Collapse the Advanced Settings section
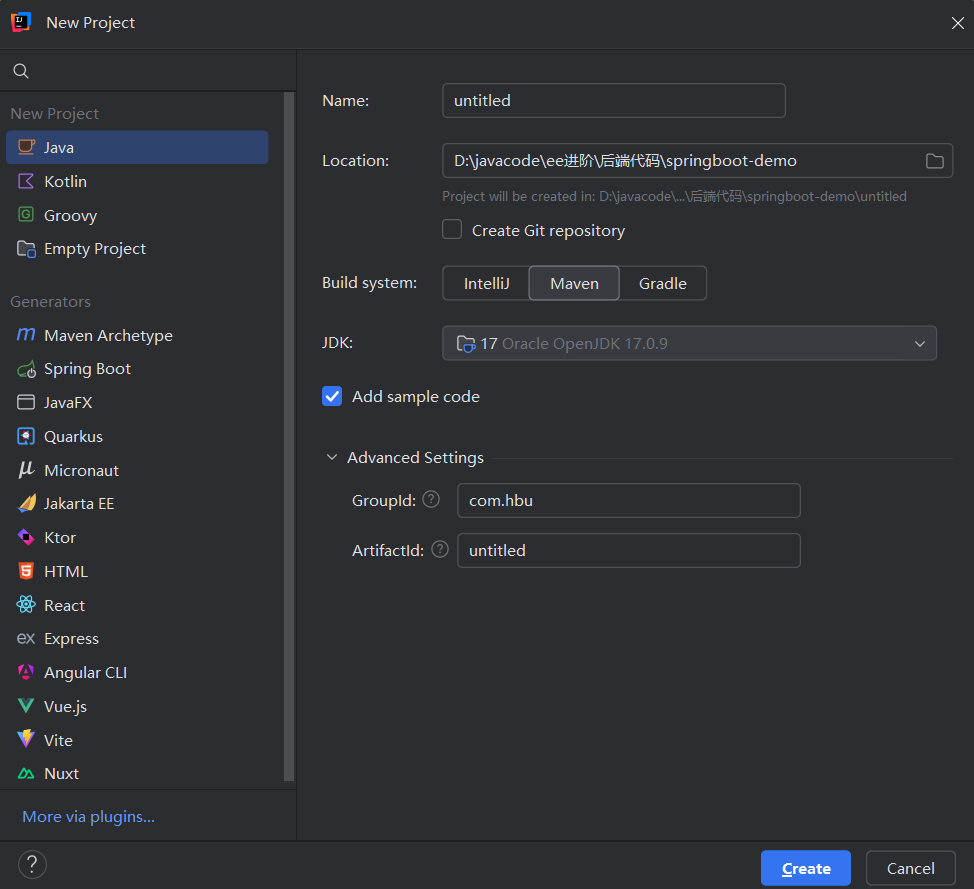 pyautogui.click(x=332, y=457)
